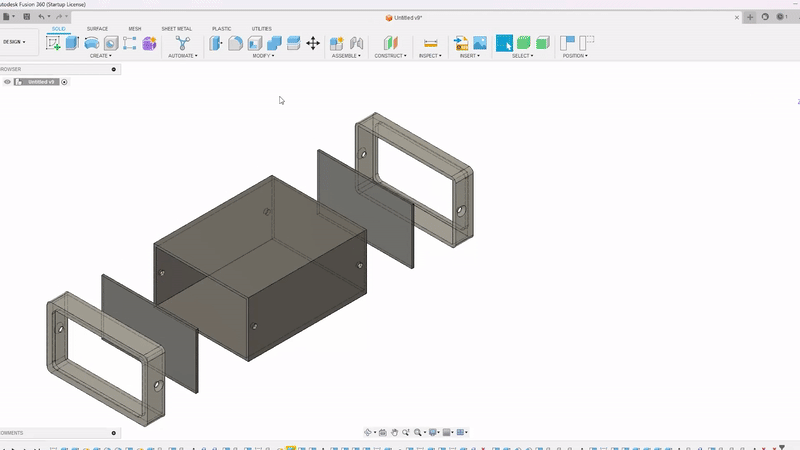This screenshot has width=800, height=450.
Task: Switch to the Mesh tab
Action: (x=135, y=29)
